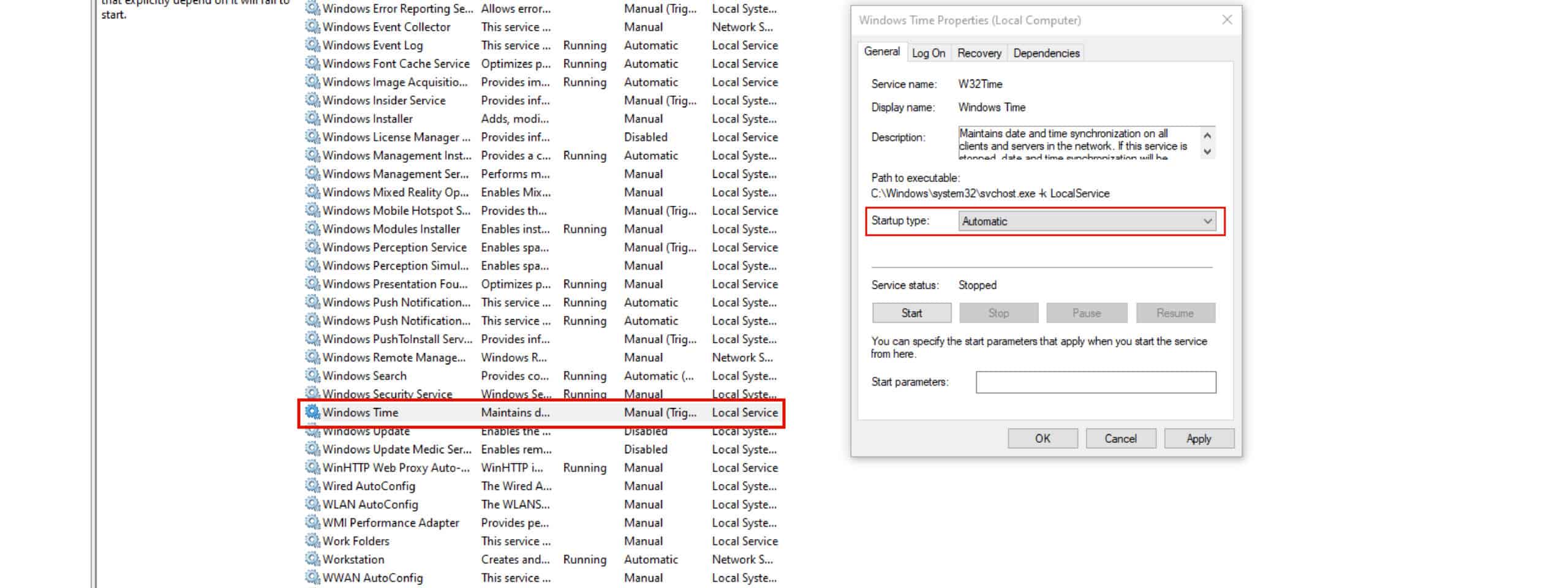
Task: Click the gear icon beside Windows Event Log
Action: click(313, 45)
